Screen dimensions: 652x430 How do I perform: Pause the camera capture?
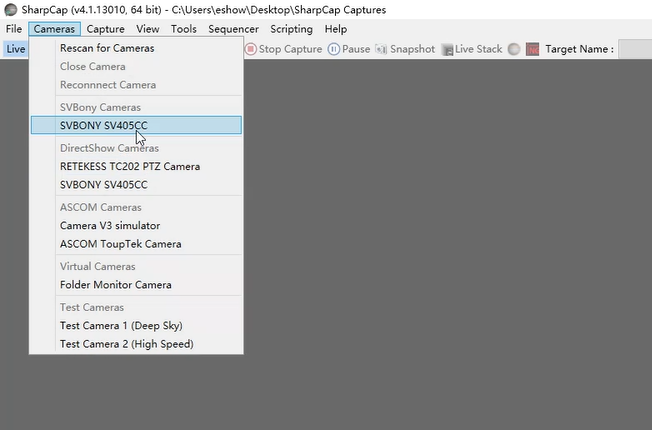(349, 49)
